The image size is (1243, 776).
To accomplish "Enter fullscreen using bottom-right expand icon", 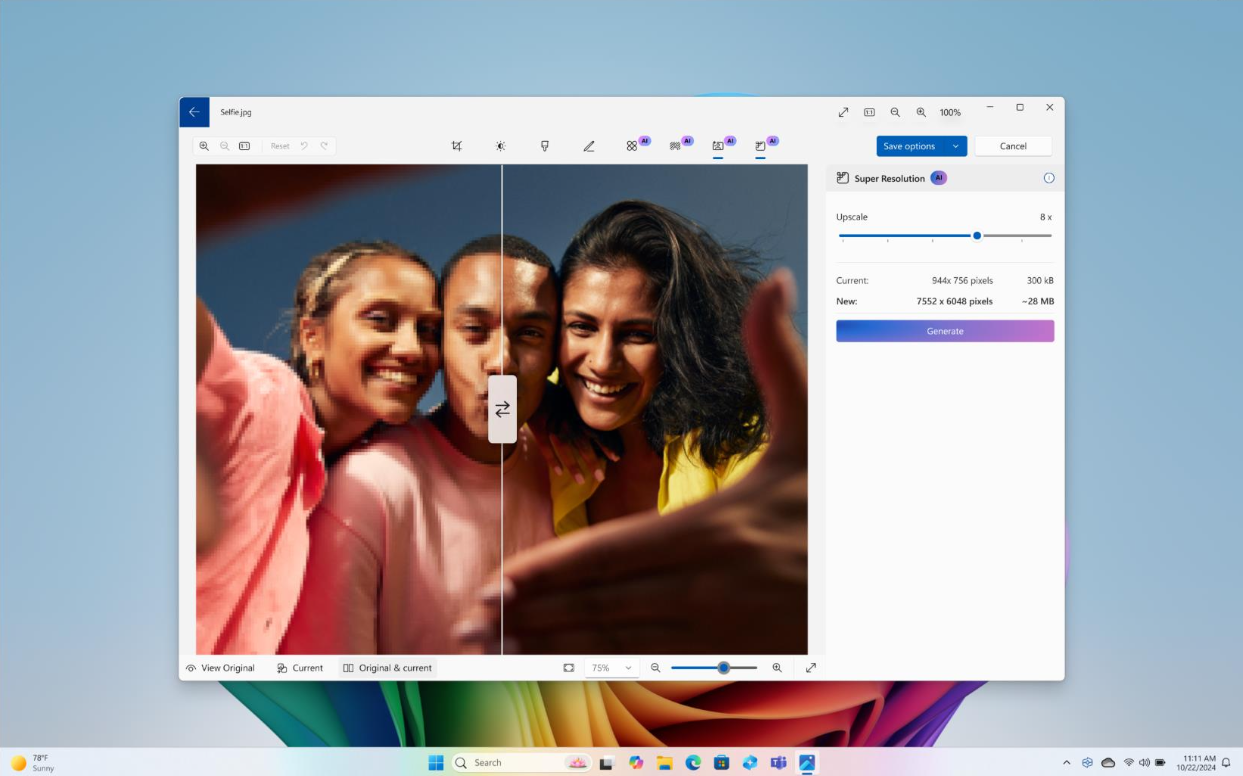I will [x=811, y=668].
